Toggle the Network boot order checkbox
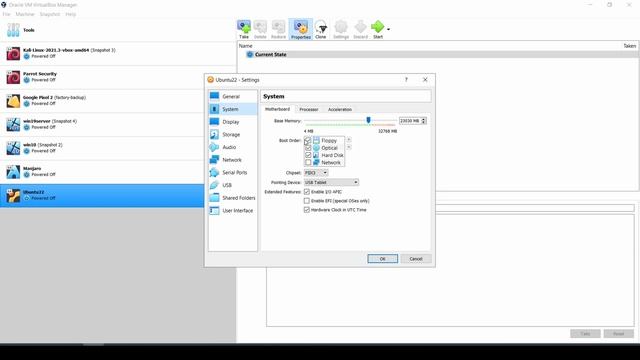 pos(308,163)
